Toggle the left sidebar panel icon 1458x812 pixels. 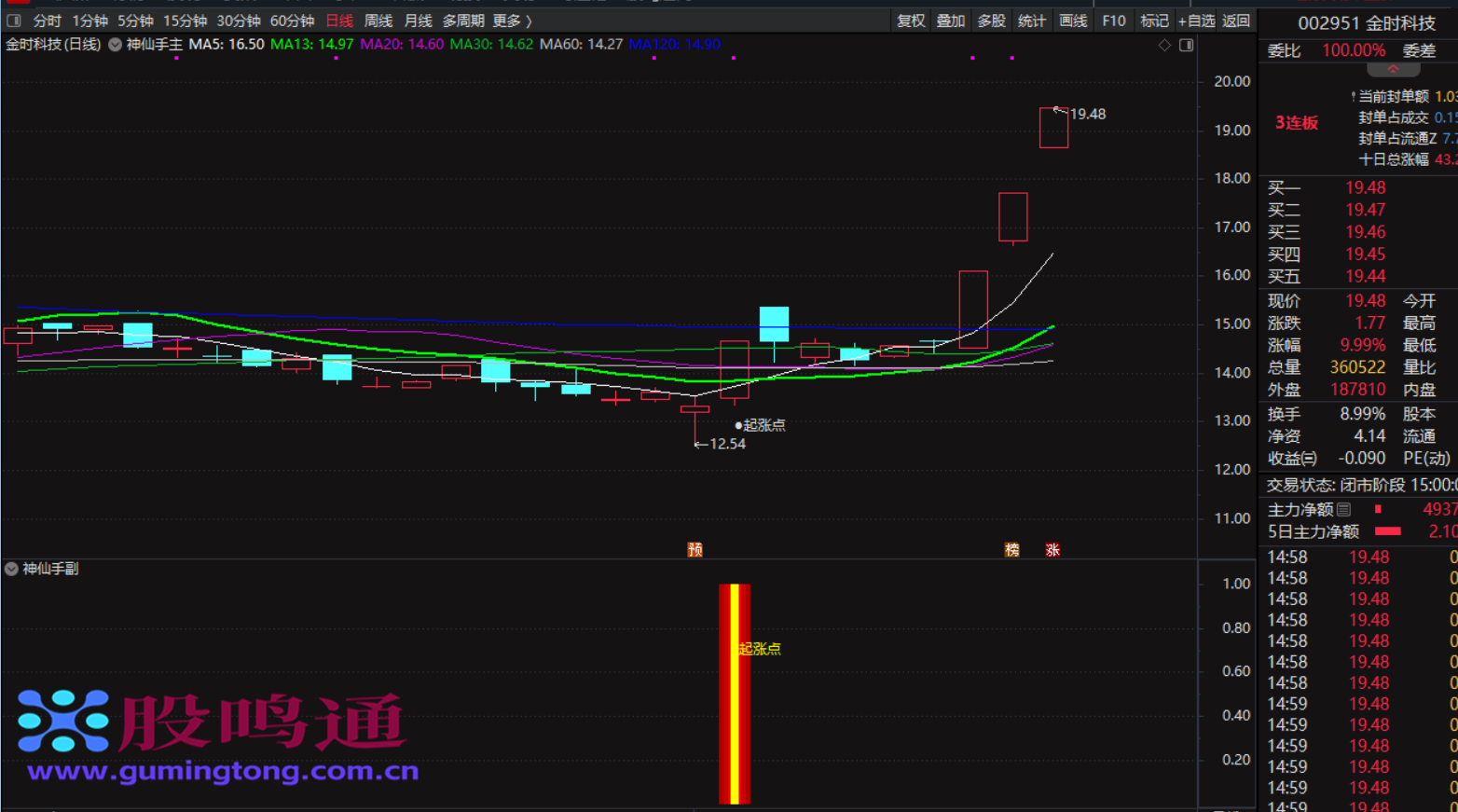tap(13, 21)
